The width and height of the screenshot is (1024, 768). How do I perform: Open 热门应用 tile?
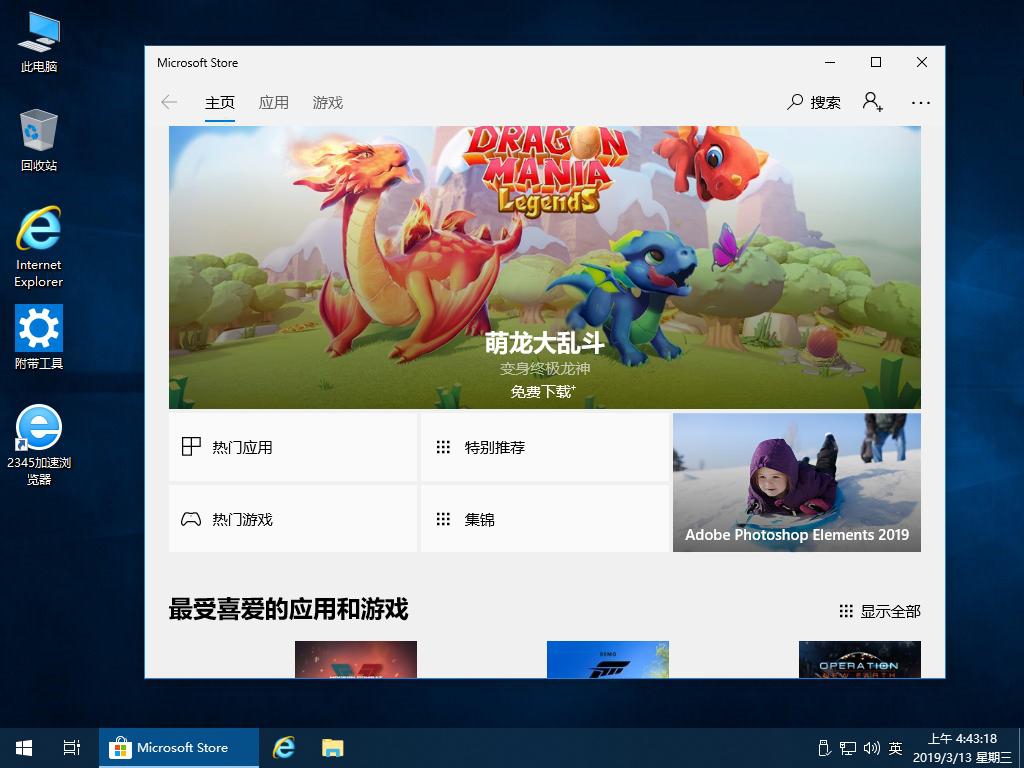pos(293,447)
